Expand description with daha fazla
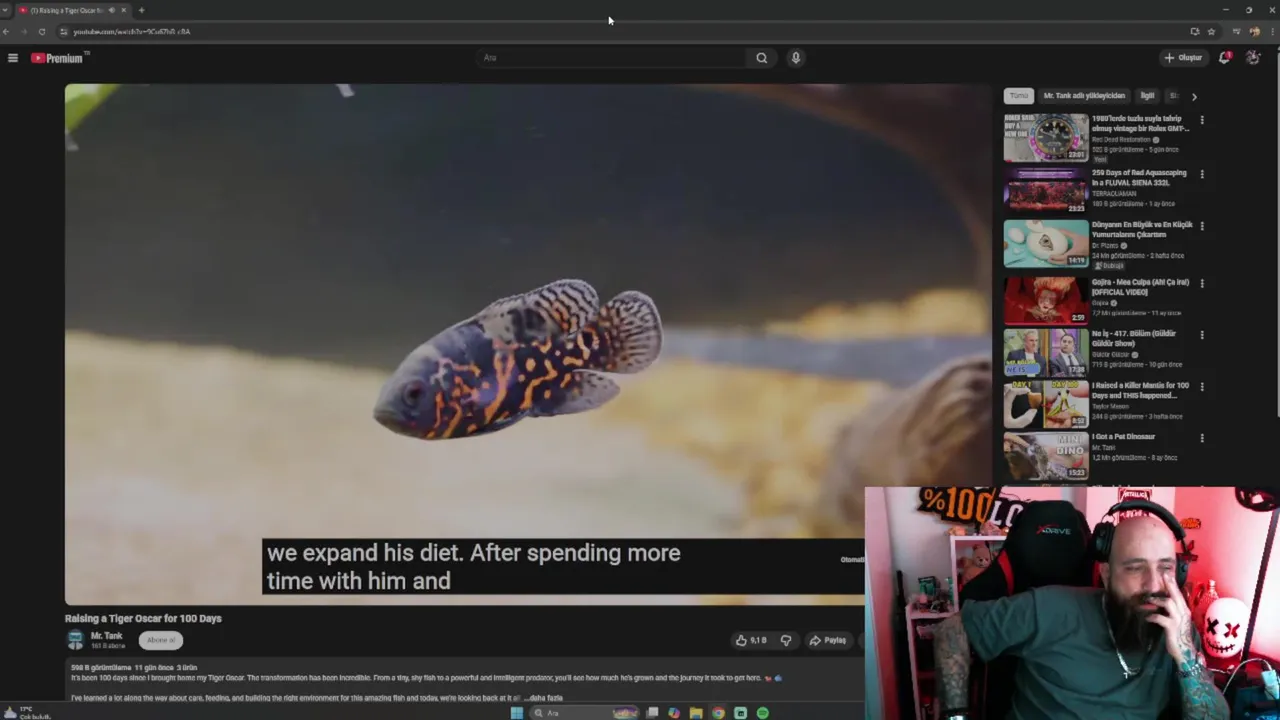This screenshot has width=1280, height=720. point(545,698)
